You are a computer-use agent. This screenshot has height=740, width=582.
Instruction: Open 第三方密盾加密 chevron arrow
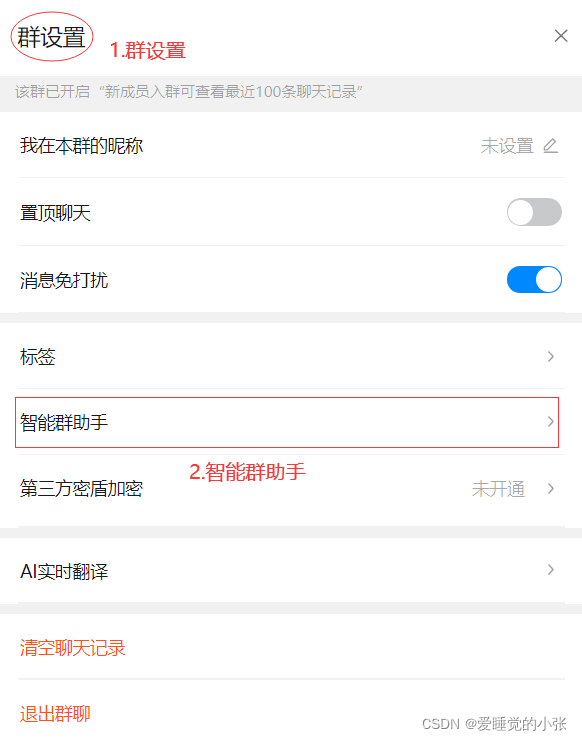[550, 488]
